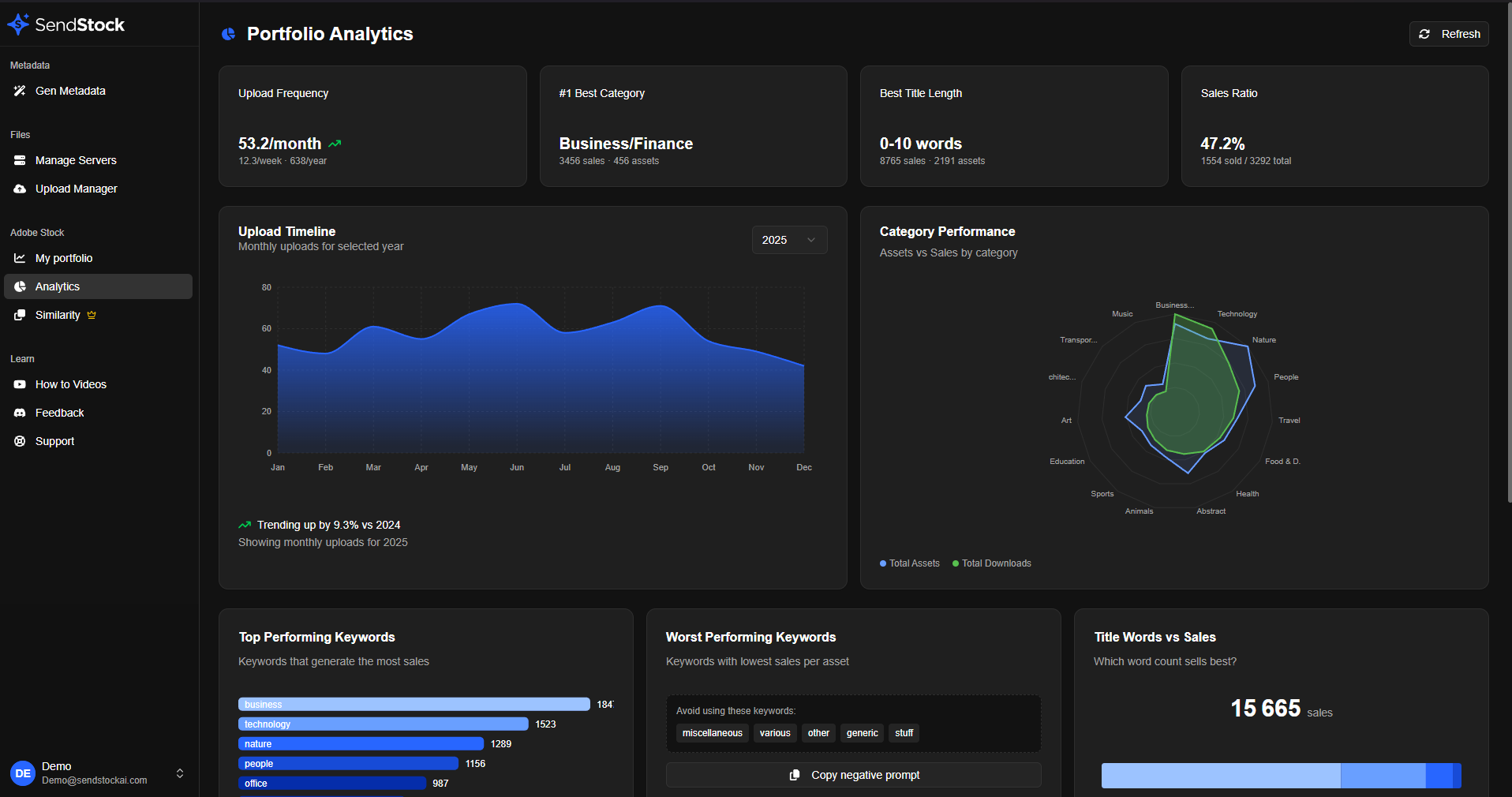Open the 2025 year dropdown
This screenshot has width=1512, height=797.
[x=789, y=240]
